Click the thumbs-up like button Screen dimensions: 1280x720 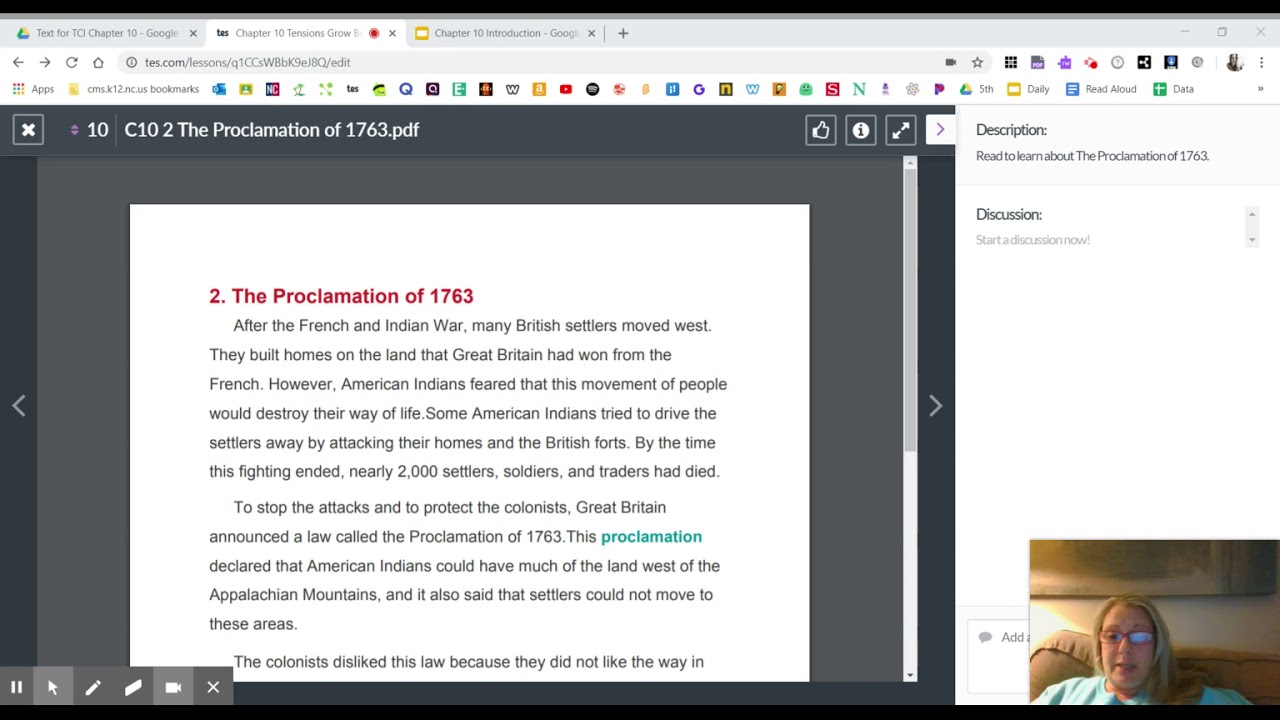tap(821, 130)
